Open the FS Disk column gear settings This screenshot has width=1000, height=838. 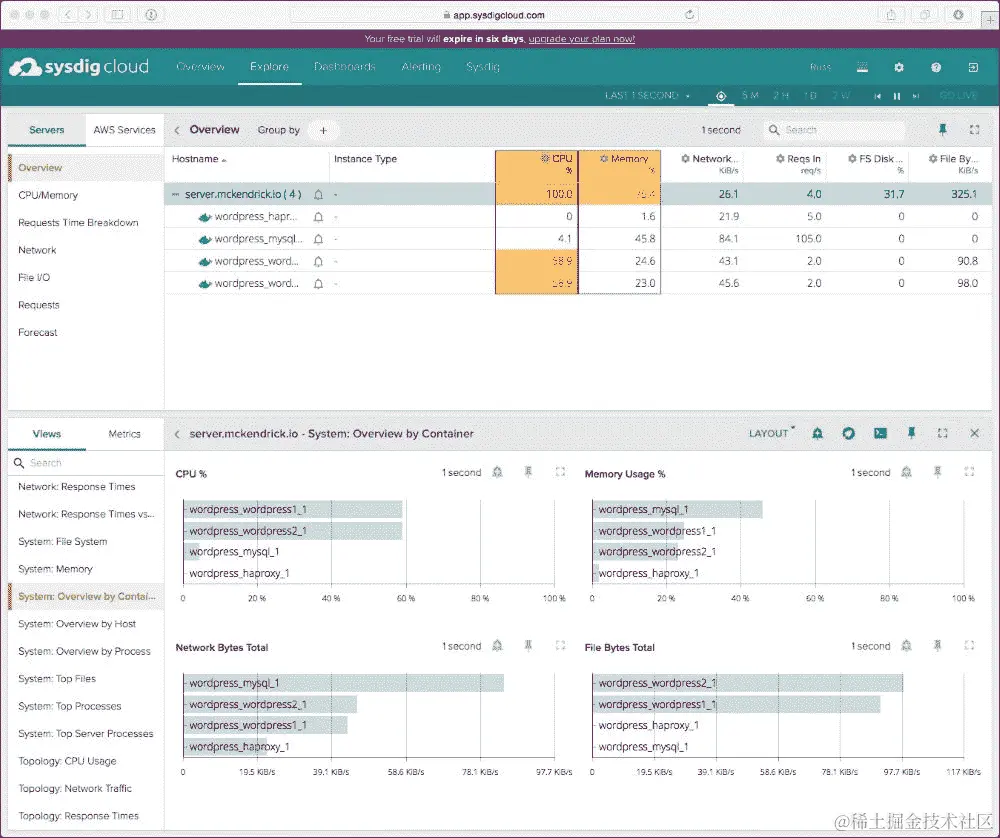852,158
